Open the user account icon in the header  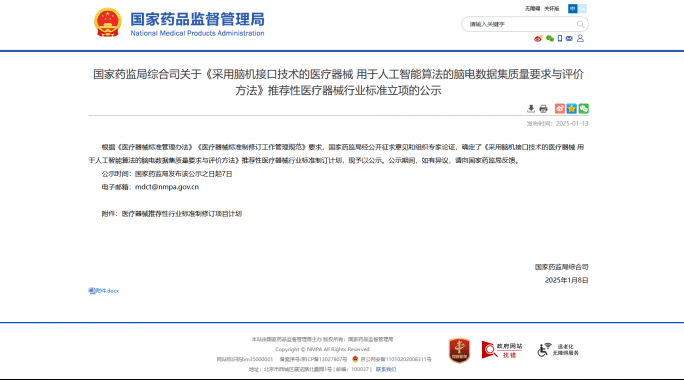pyautogui.click(x=580, y=38)
